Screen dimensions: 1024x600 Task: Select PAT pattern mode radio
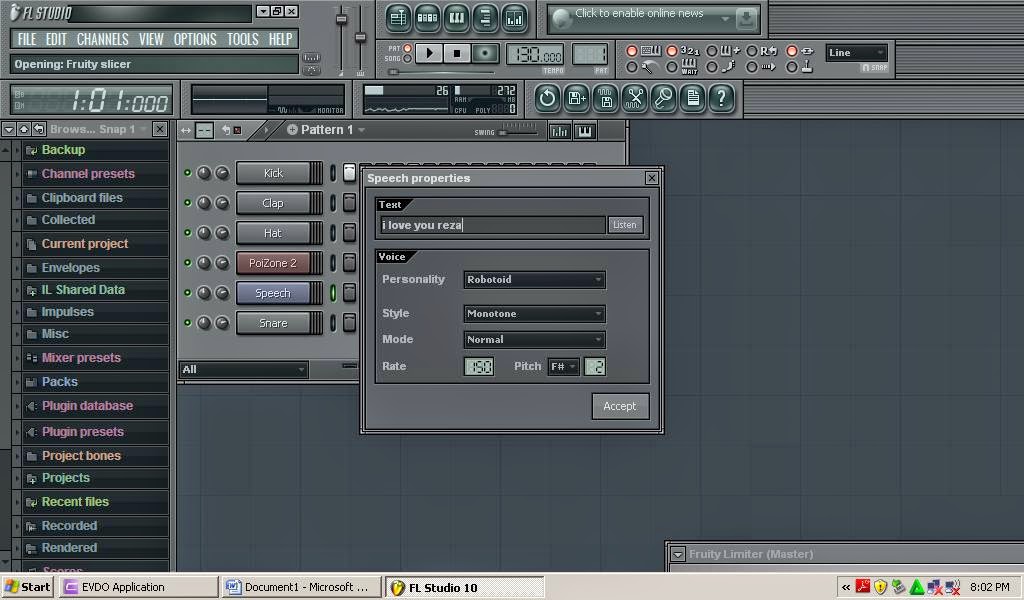(408, 48)
